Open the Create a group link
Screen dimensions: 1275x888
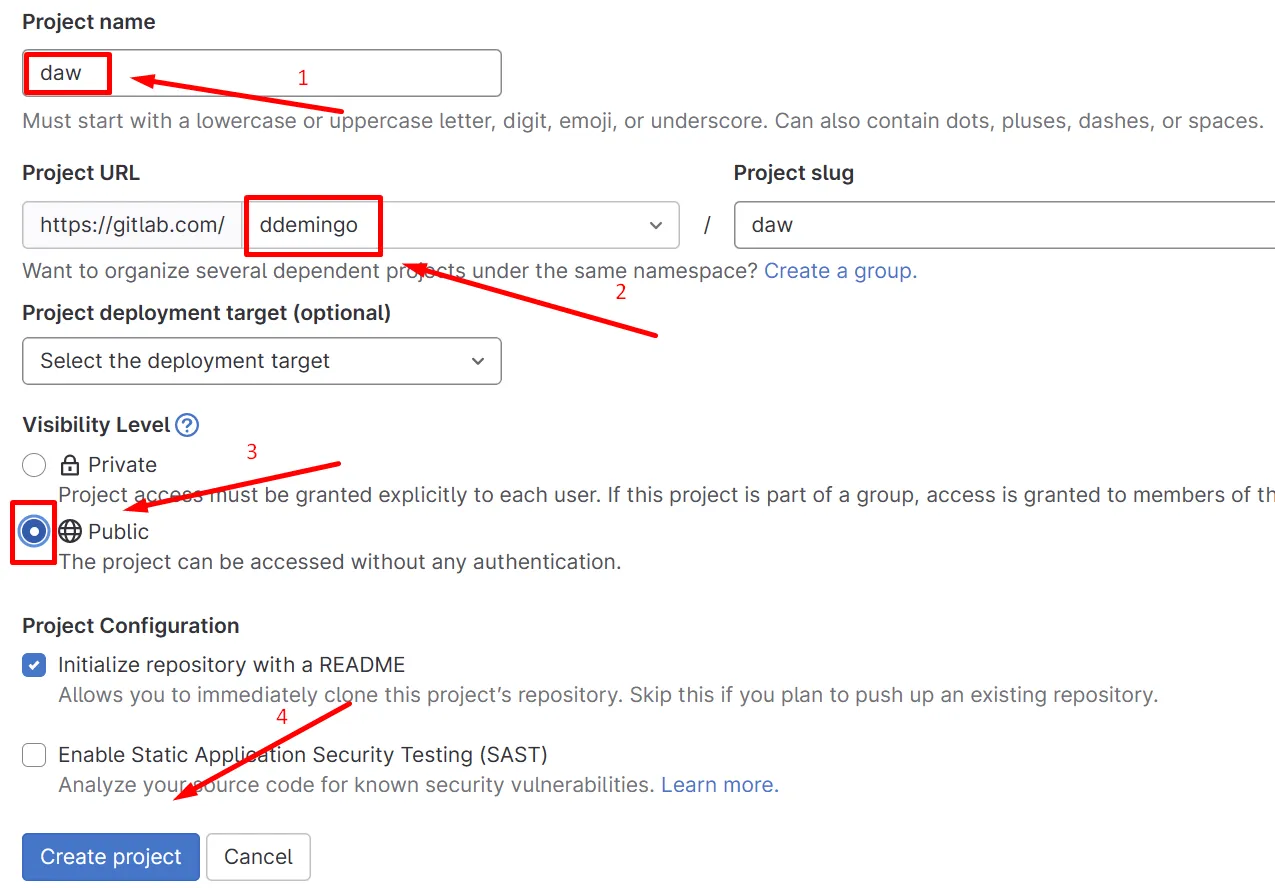[x=840, y=271]
